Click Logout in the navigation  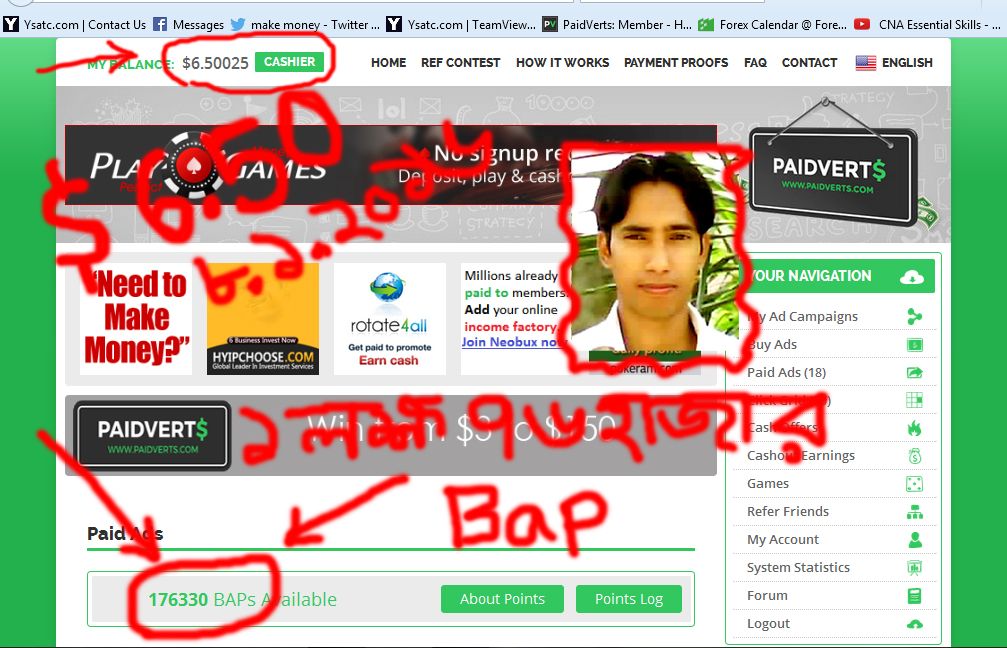click(x=768, y=624)
